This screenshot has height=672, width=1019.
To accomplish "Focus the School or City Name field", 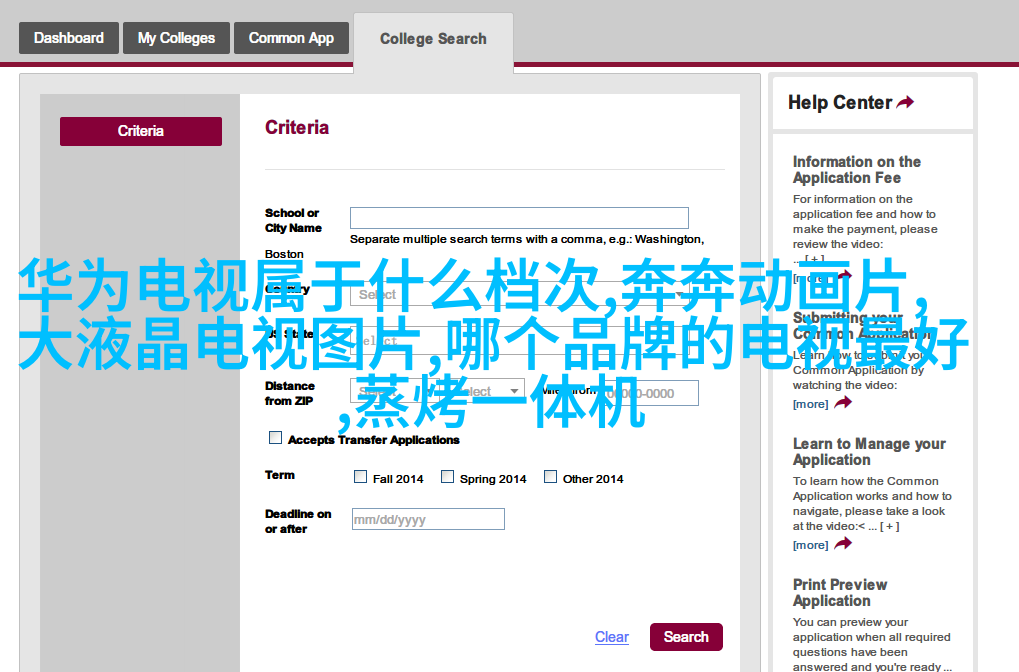I will click(519, 218).
